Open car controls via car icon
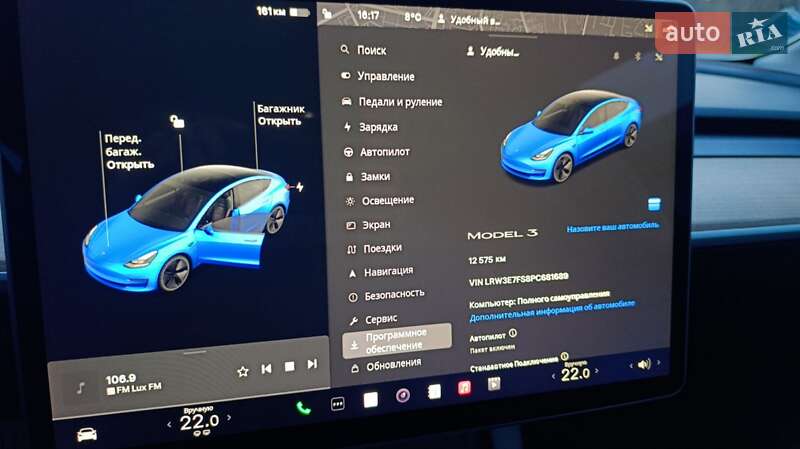 (x=87, y=434)
